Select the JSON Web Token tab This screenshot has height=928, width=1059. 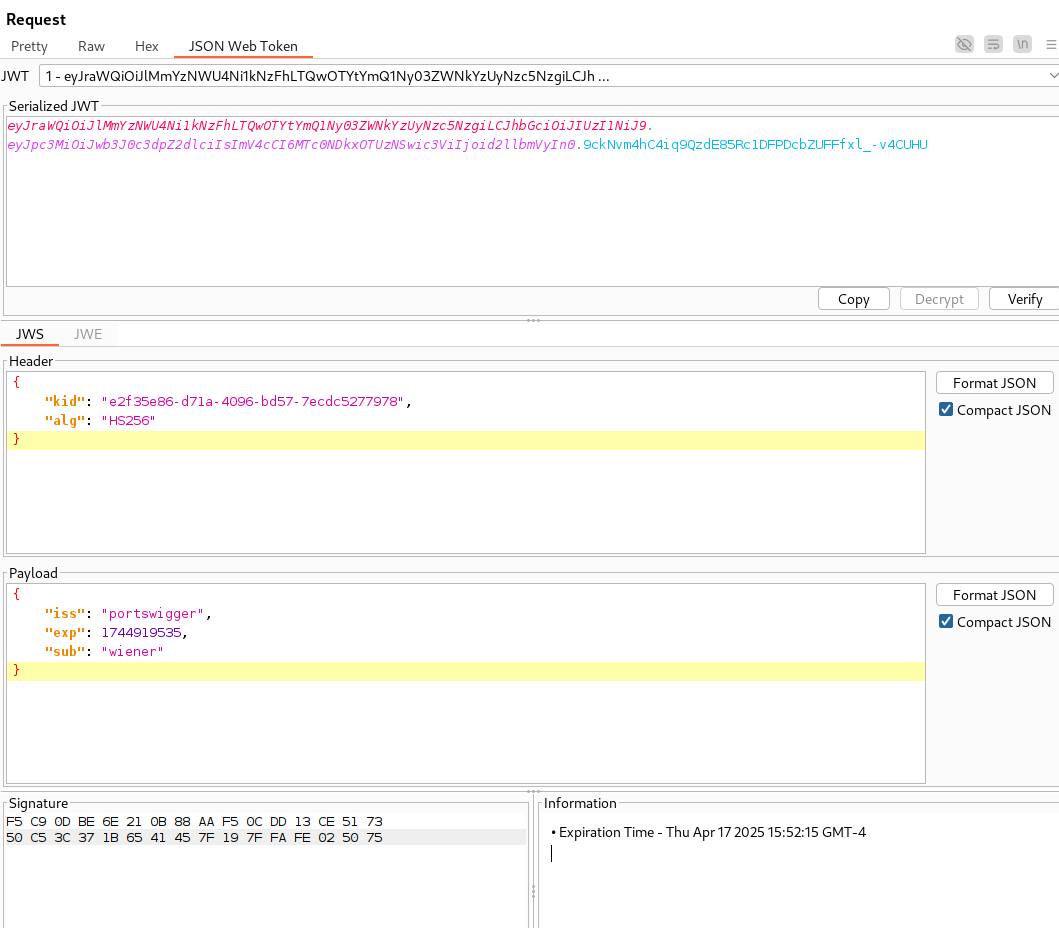coord(243,46)
